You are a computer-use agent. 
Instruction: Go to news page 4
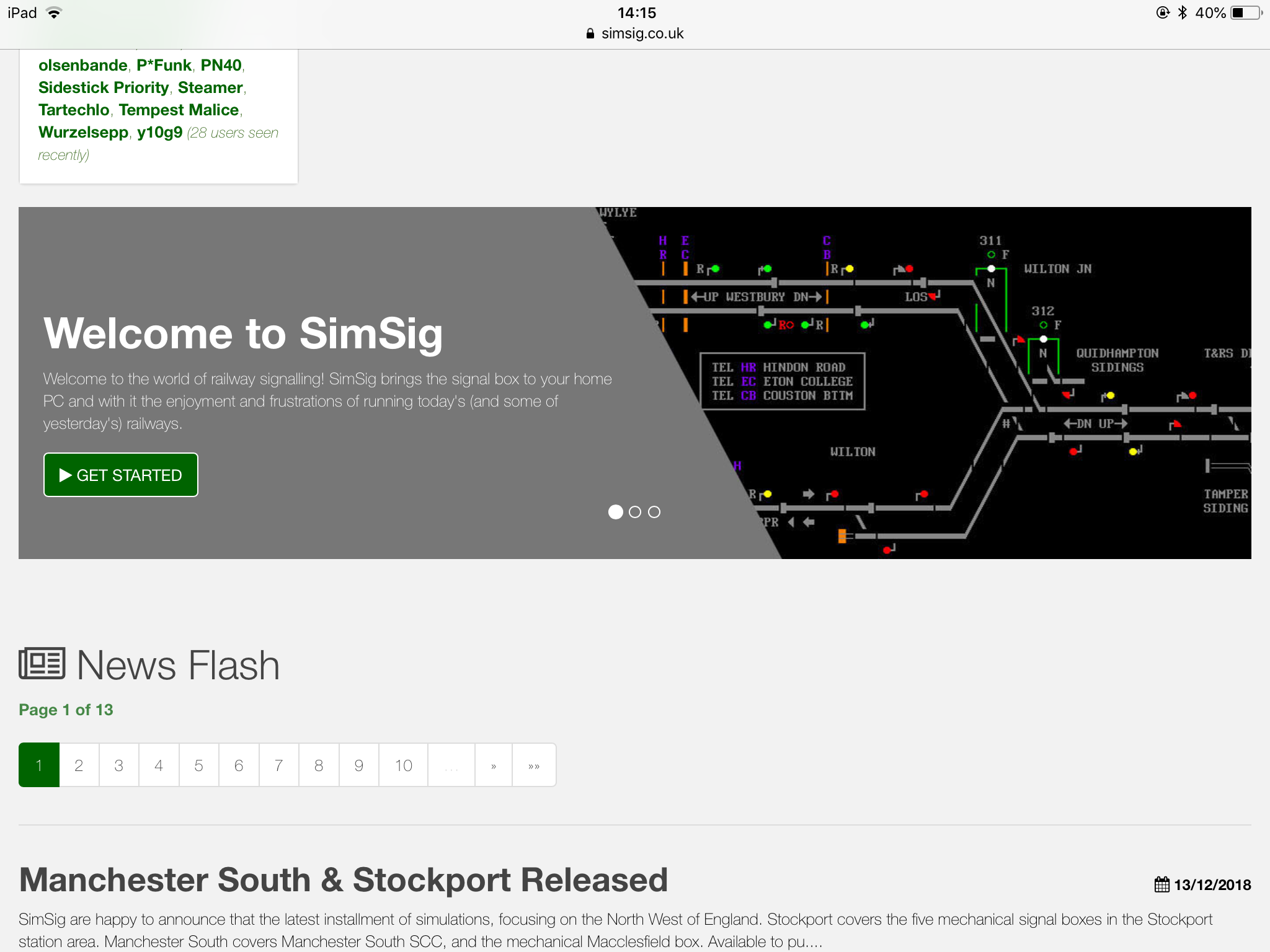click(x=159, y=765)
